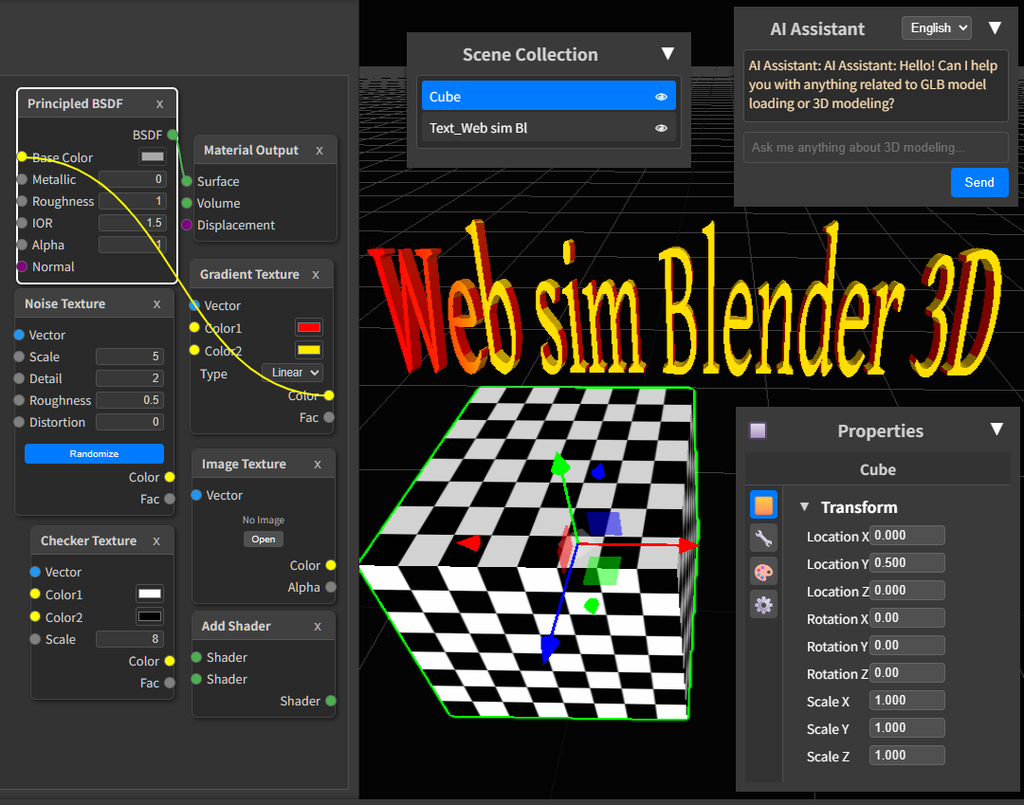Hide the Text_Web sim Bl object
1024x805 pixels.
661,129
